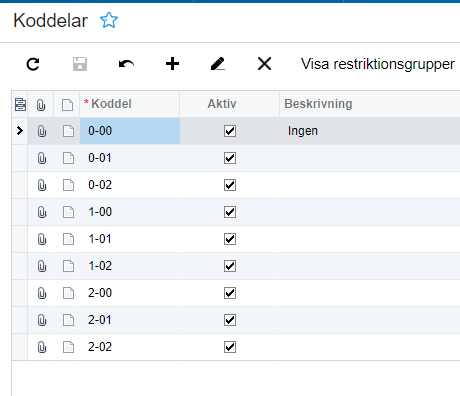Sort by Beskrivning column header

pos(370,104)
